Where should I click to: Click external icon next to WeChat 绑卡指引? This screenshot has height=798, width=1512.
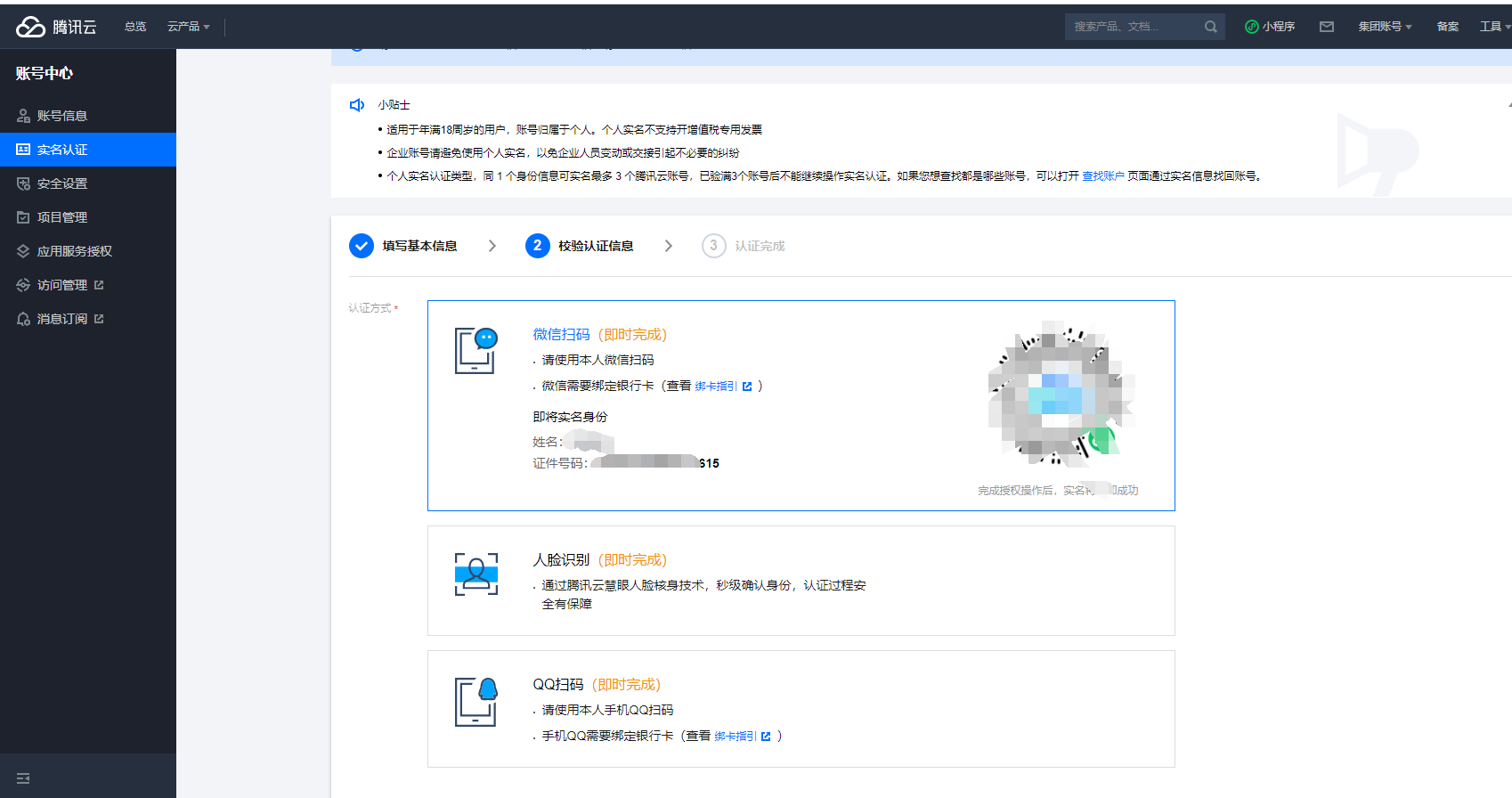pos(747,387)
